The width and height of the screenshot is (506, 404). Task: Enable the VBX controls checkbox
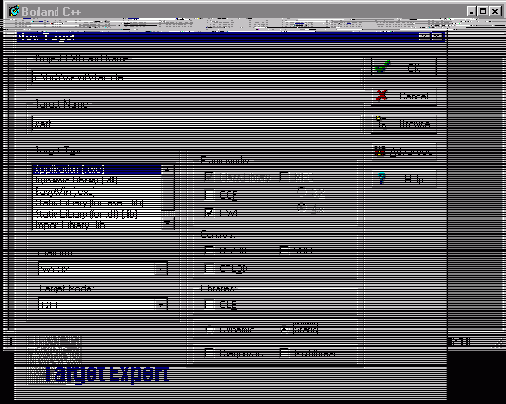(x=284, y=250)
